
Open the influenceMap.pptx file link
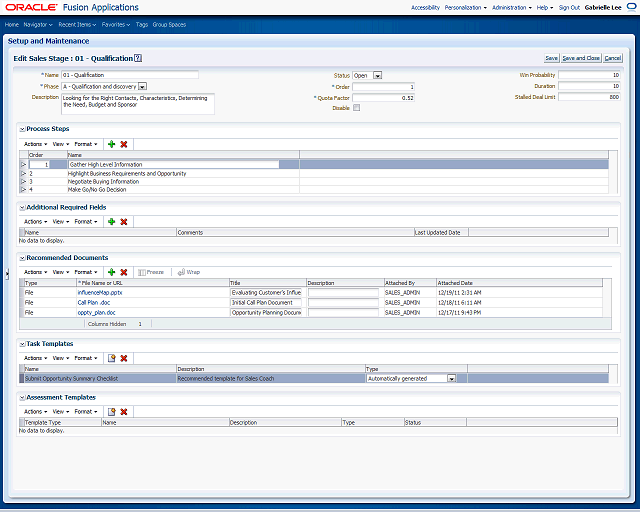click(100, 293)
